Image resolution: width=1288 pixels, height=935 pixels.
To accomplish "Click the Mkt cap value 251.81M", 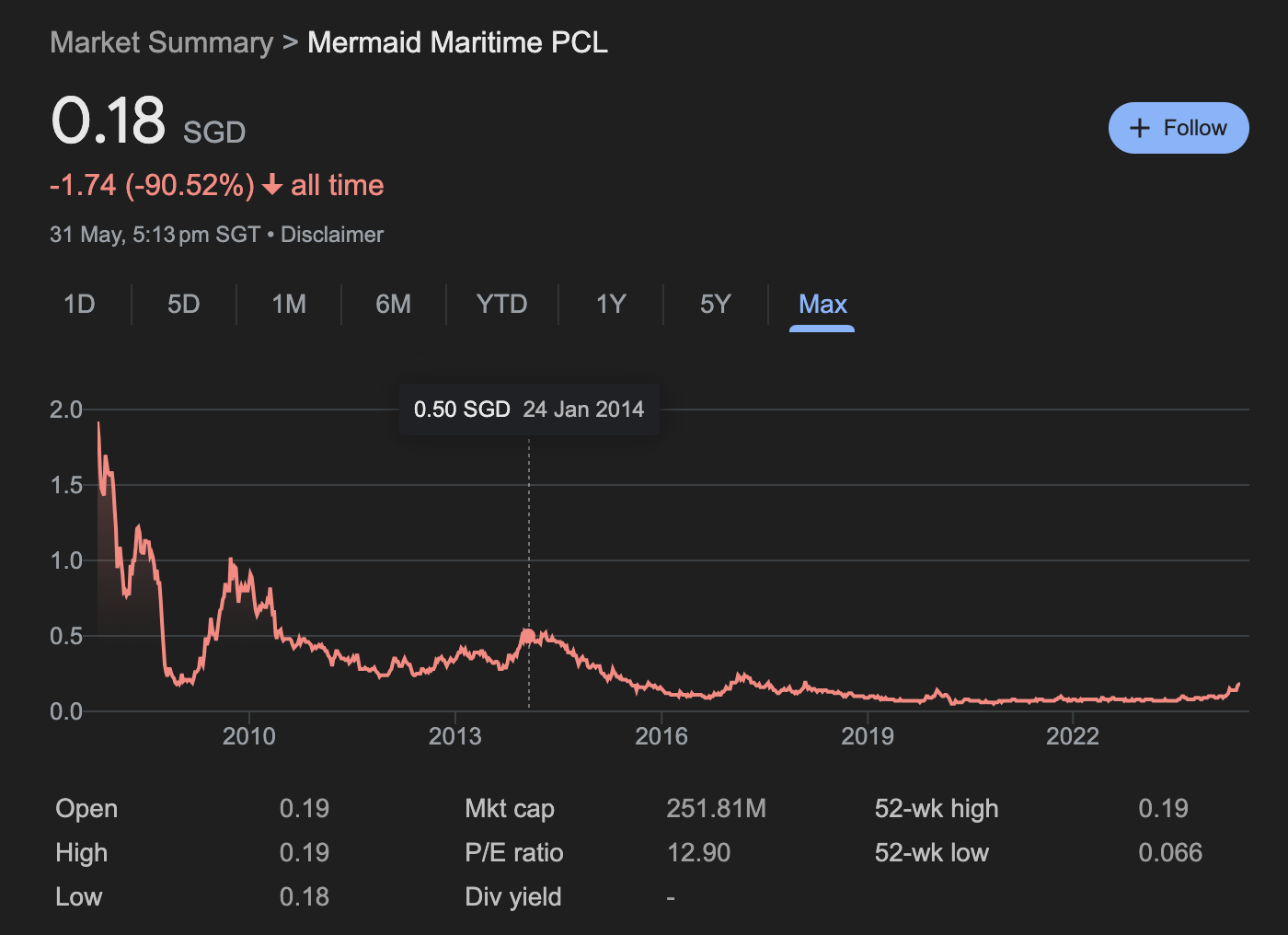I will [x=716, y=808].
